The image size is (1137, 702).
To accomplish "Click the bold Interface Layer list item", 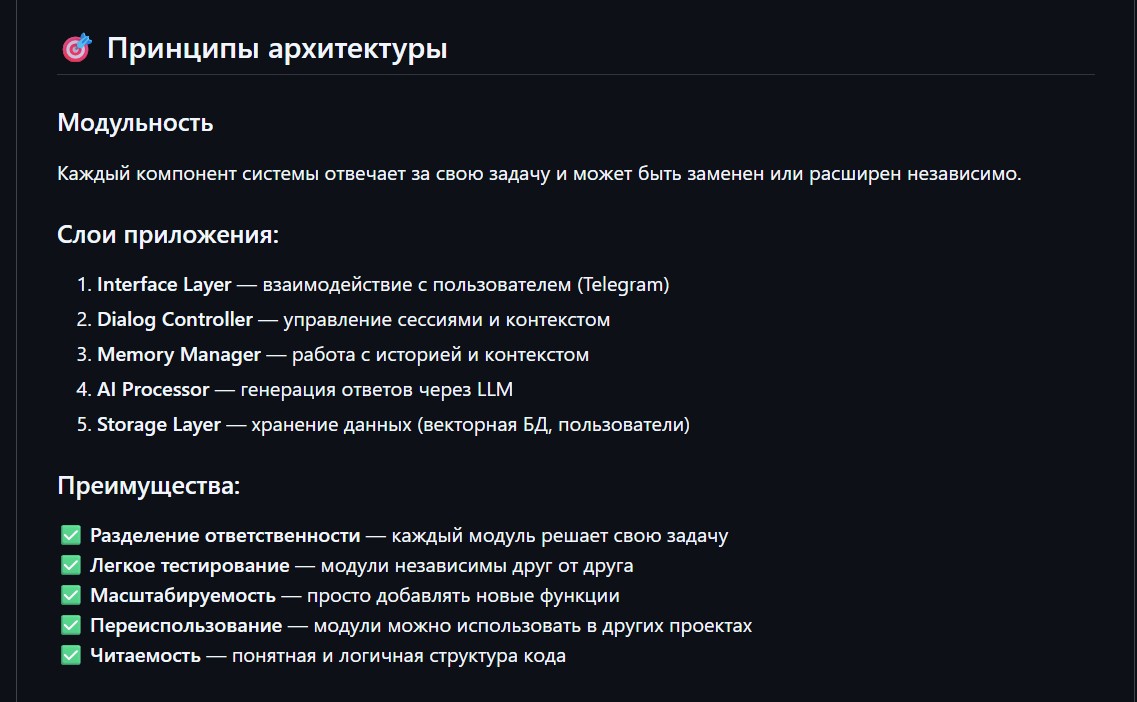I will 164,284.
